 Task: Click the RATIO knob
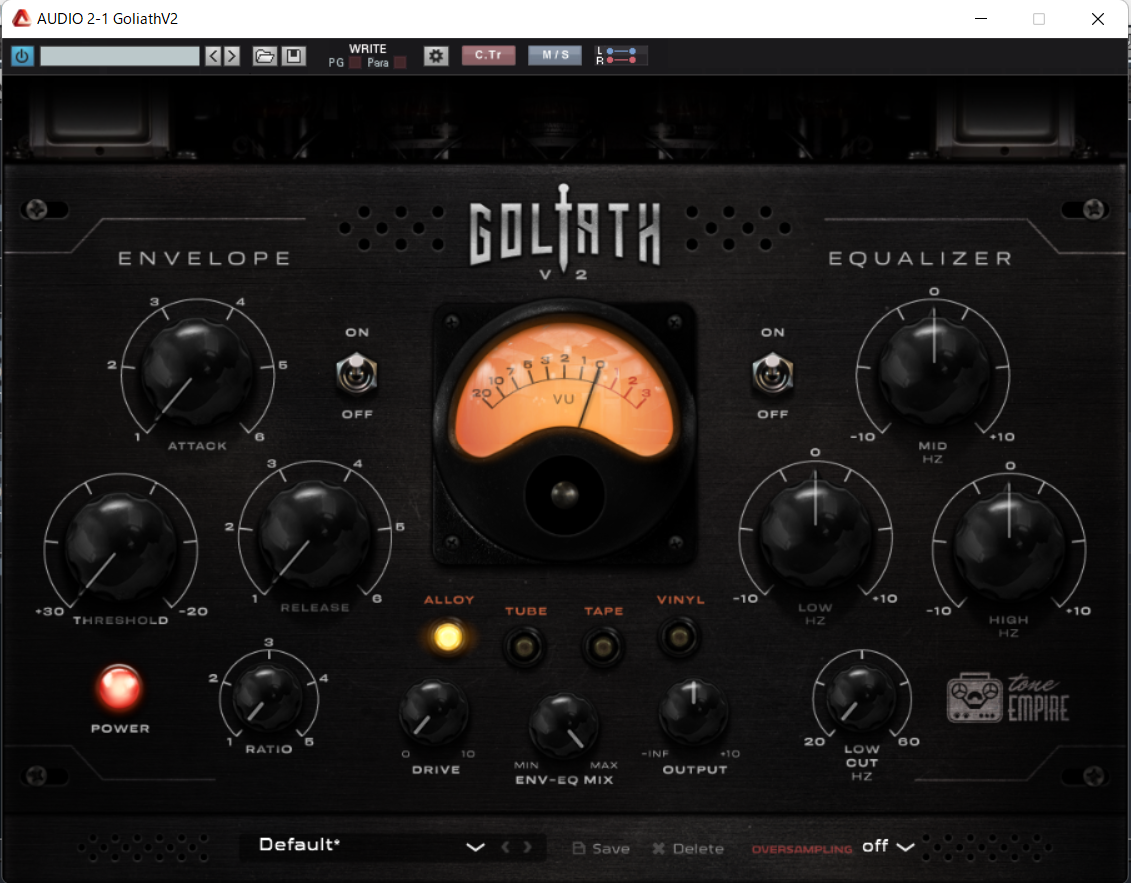pyautogui.click(x=268, y=698)
